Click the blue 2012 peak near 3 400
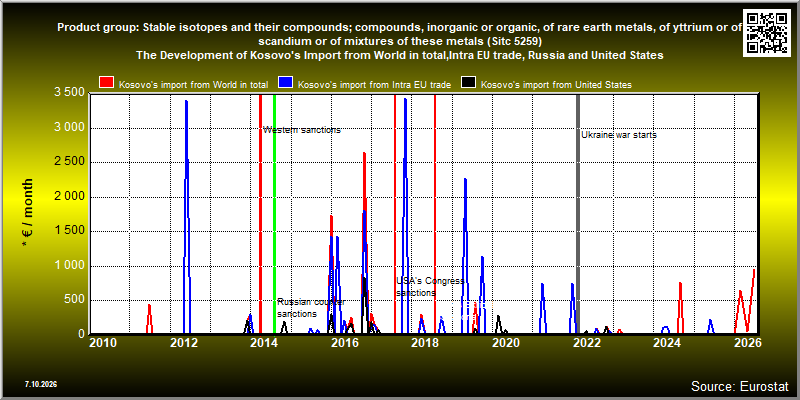The width and height of the screenshot is (800, 400). click(186, 102)
